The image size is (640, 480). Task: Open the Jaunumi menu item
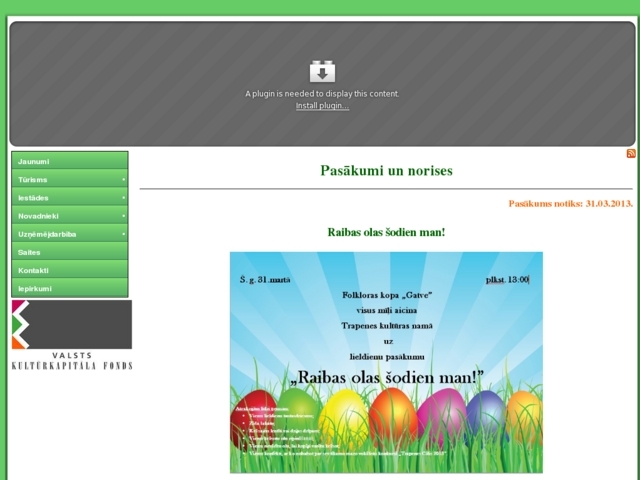pyautogui.click(x=70, y=161)
